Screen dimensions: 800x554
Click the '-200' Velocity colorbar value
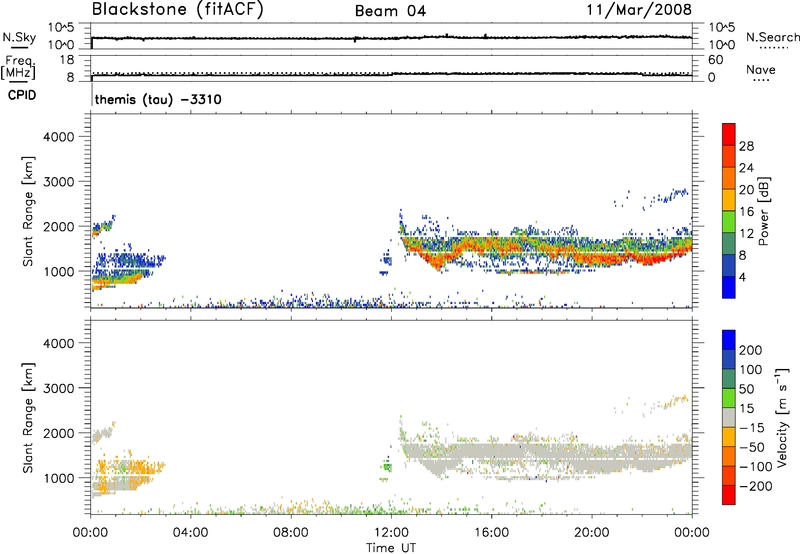[x=756, y=486]
